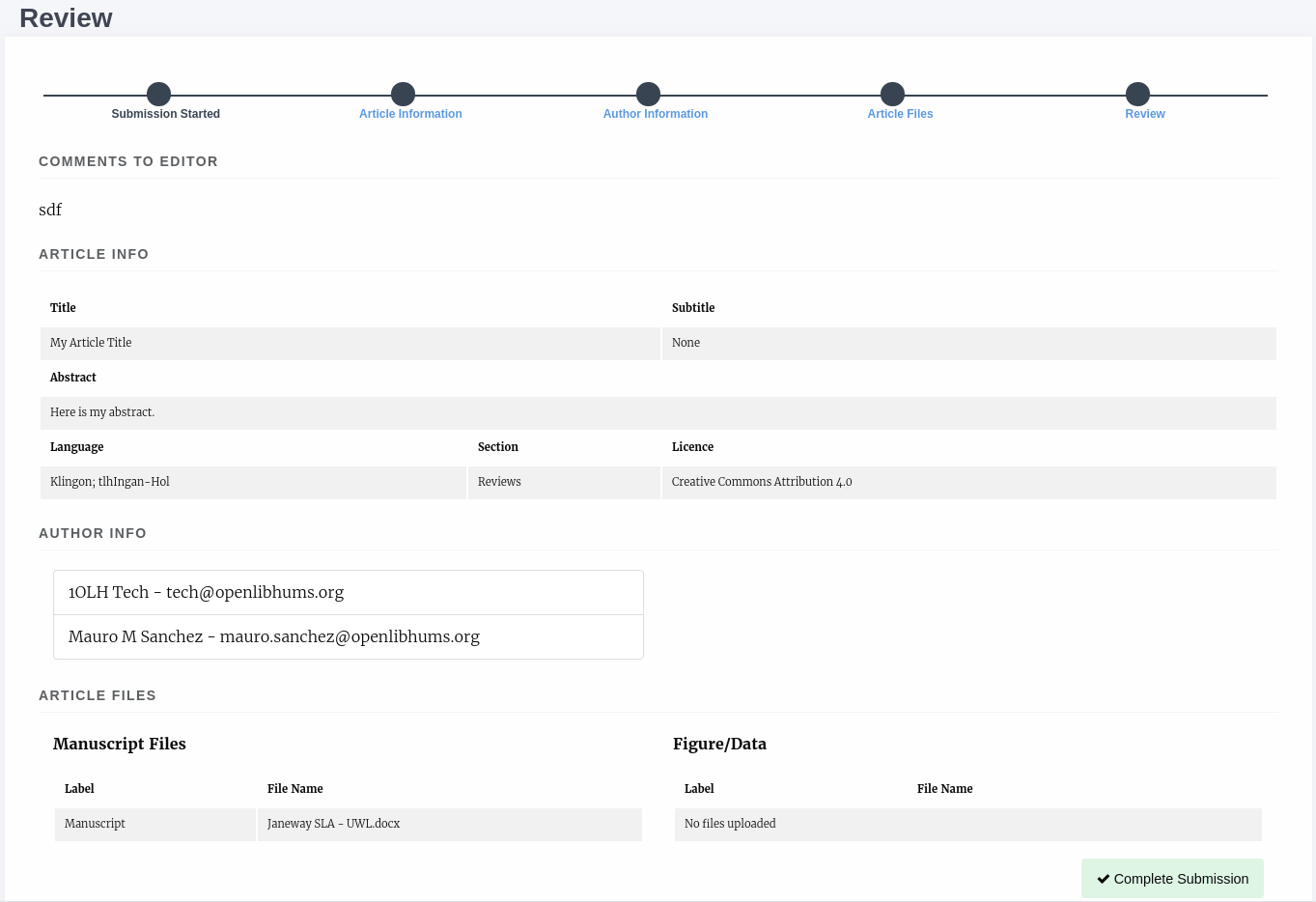Go to the Author Information step link

click(x=656, y=114)
